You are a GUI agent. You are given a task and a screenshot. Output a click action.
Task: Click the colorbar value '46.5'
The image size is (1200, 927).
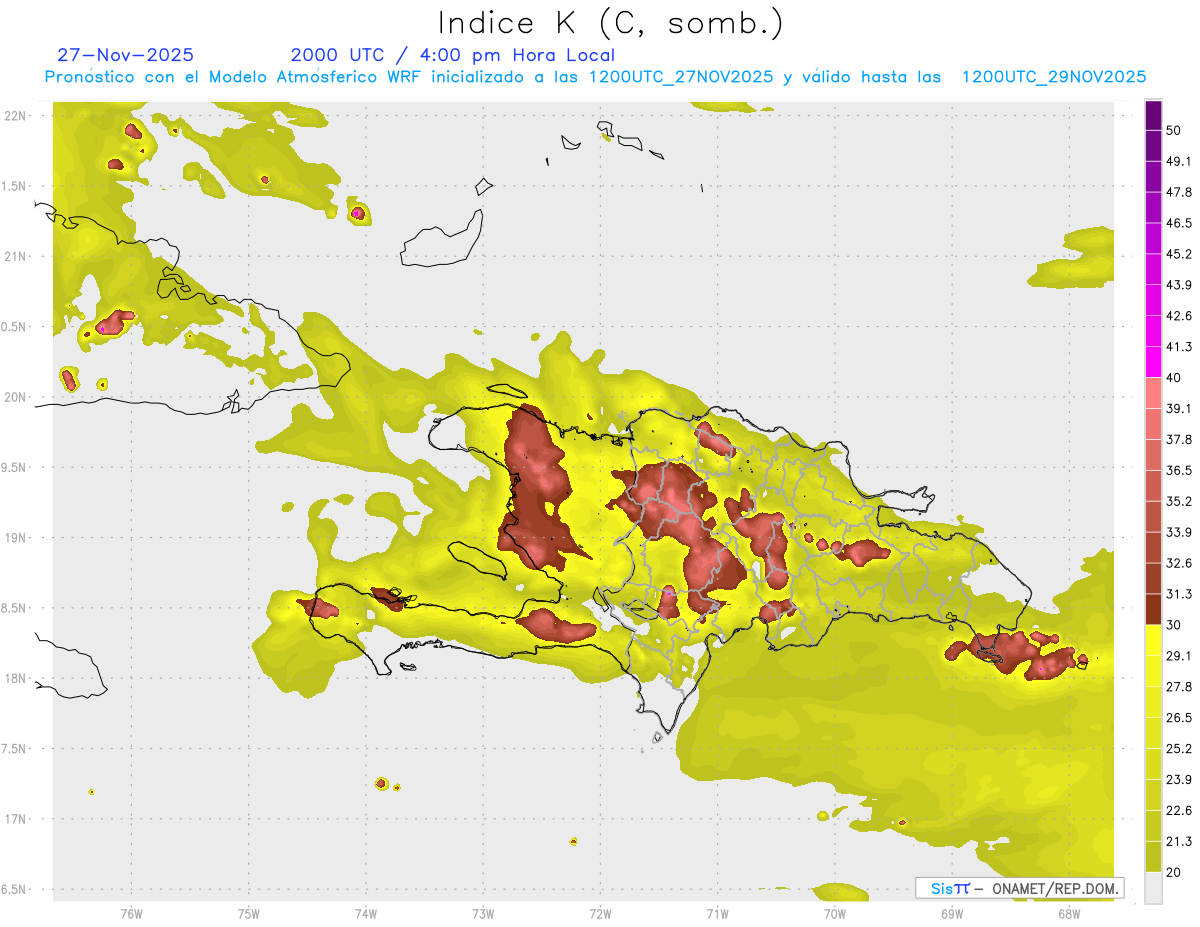tap(1180, 223)
